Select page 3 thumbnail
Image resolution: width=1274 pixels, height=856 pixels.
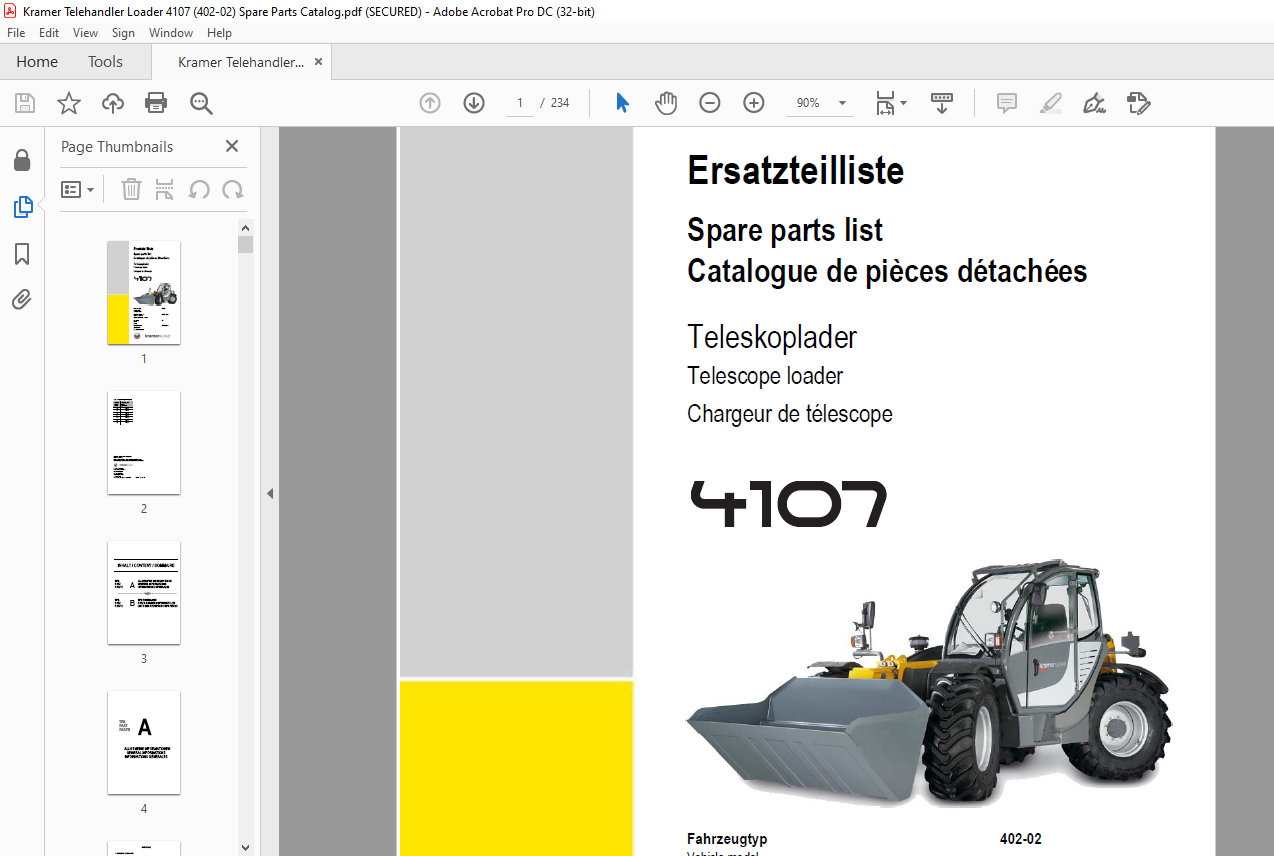pos(144,592)
